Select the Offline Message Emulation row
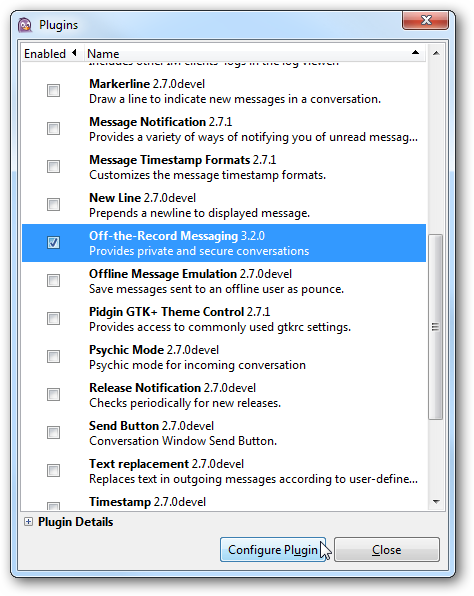Screen dimensions: 474x596 click(224, 281)
